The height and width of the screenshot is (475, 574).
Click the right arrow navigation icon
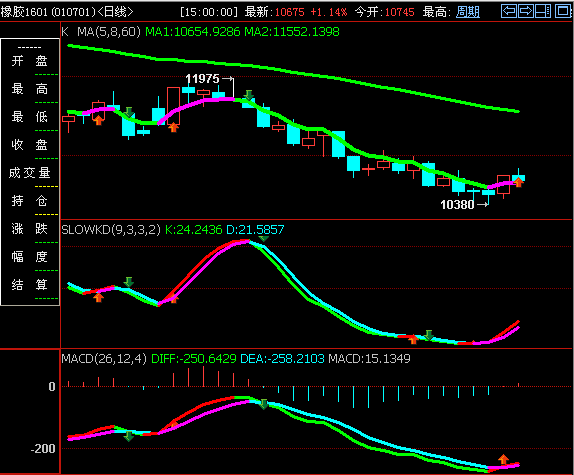click(526, 11)
